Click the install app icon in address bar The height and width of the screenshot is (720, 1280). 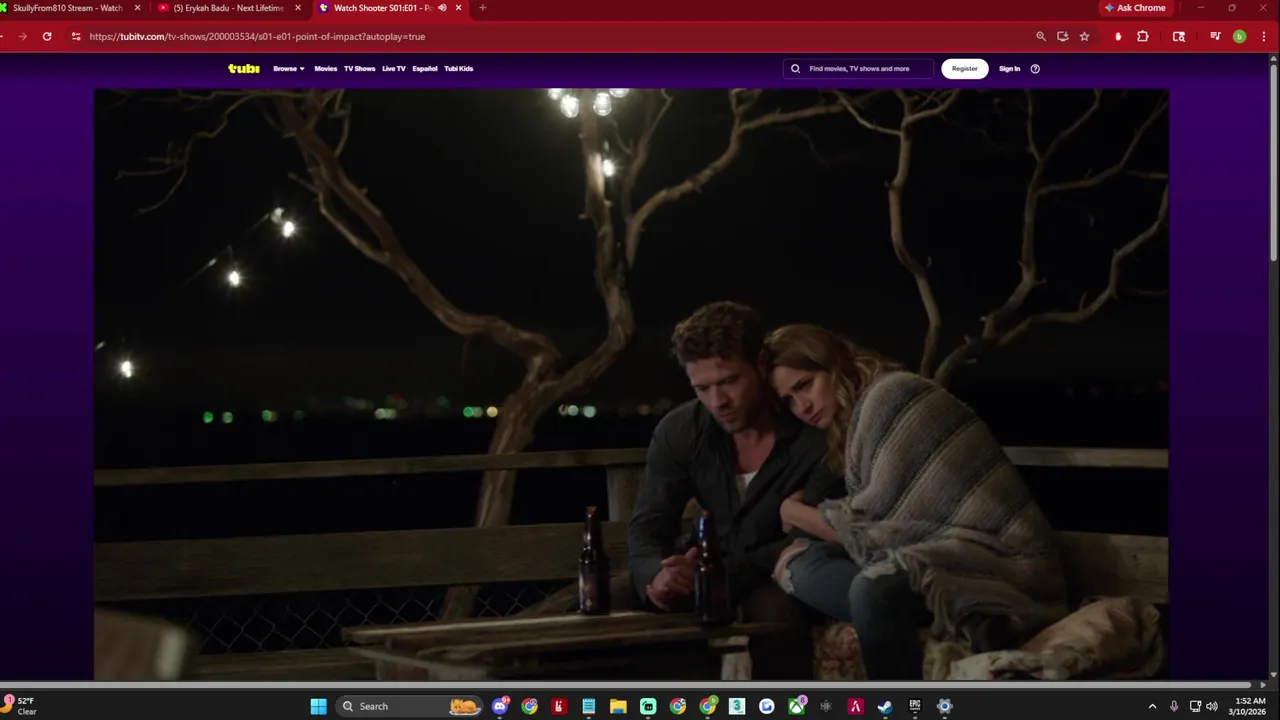[1062, 36]
